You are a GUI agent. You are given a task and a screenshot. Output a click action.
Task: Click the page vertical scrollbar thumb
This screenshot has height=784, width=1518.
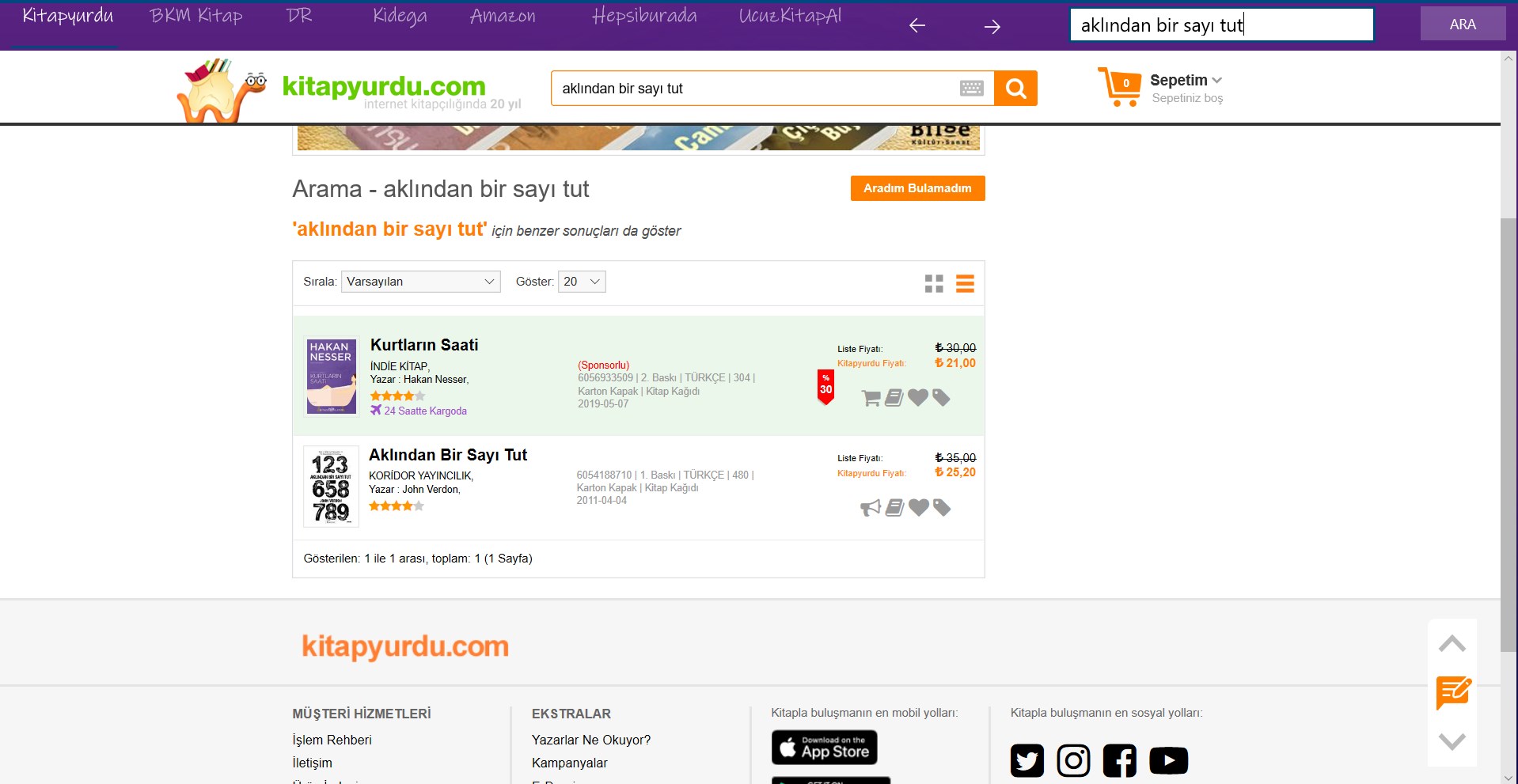coord(1509,434)
